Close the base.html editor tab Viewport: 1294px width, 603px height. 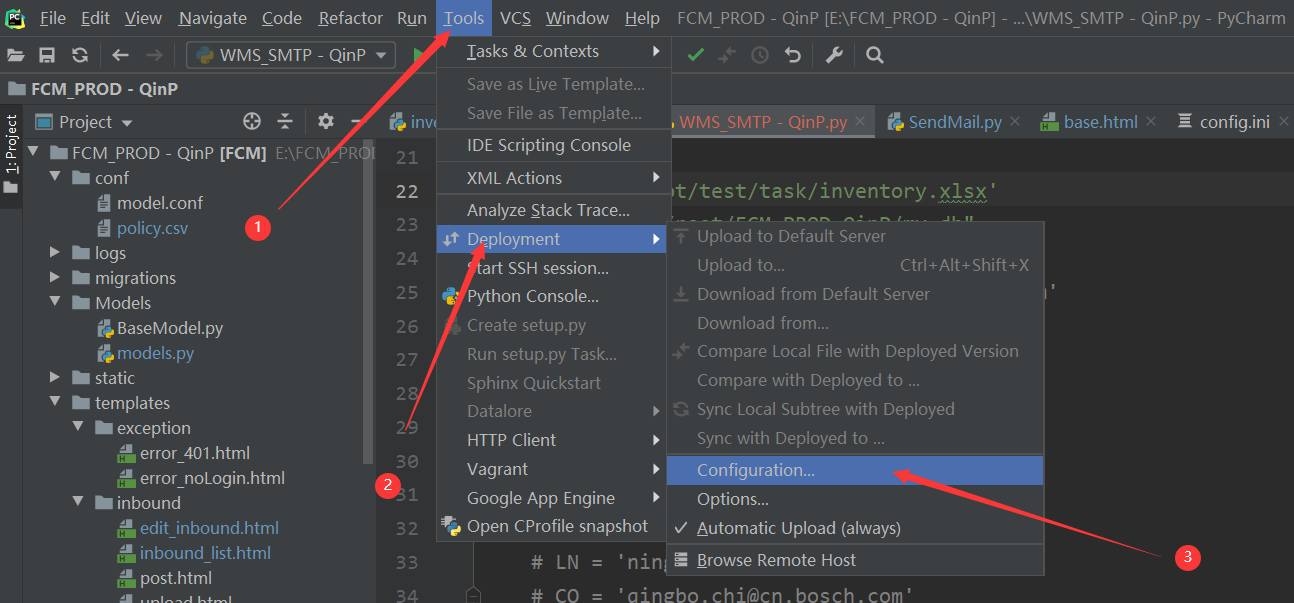coord(1151,122)
